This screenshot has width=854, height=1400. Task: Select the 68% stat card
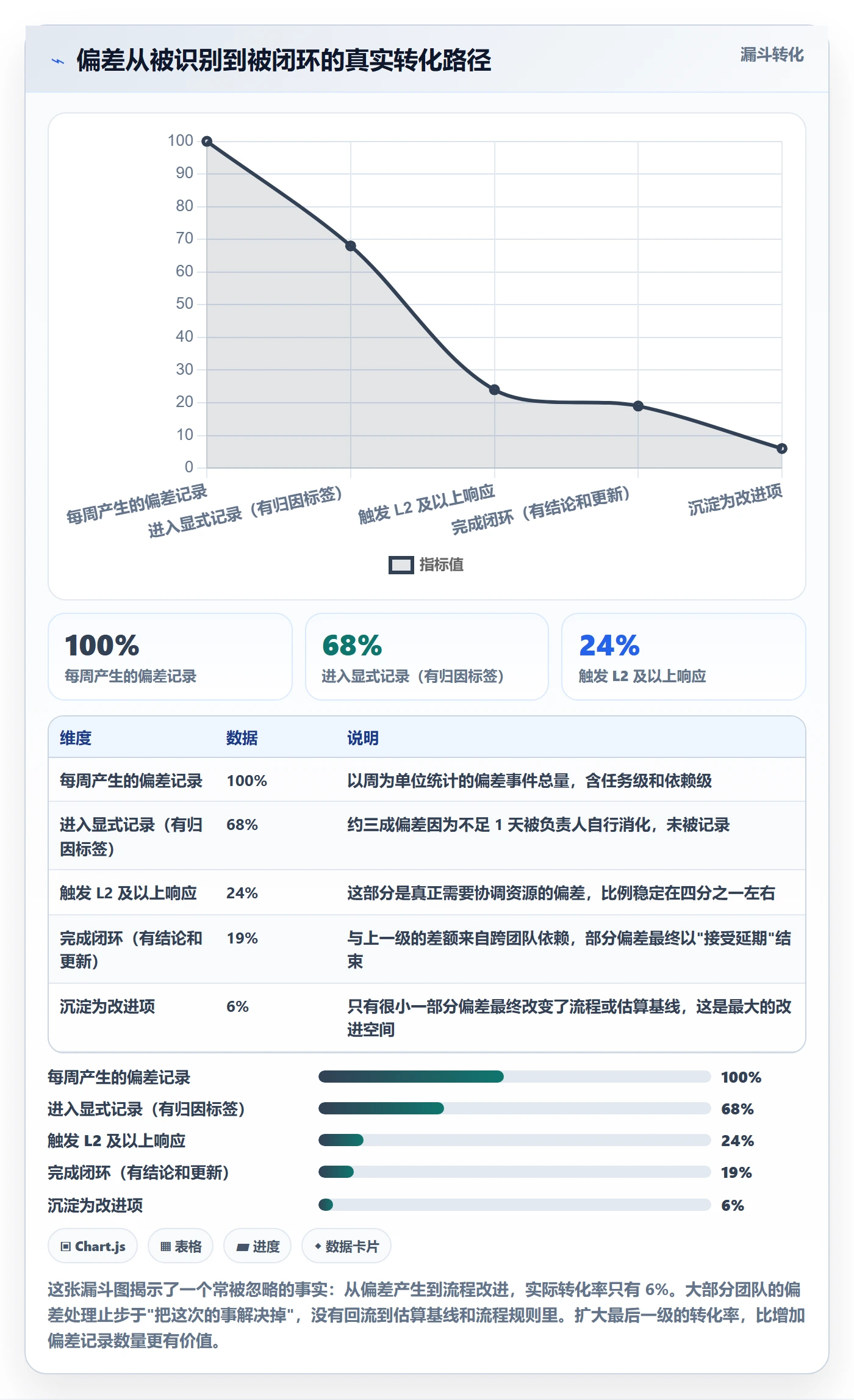(427, 657)
